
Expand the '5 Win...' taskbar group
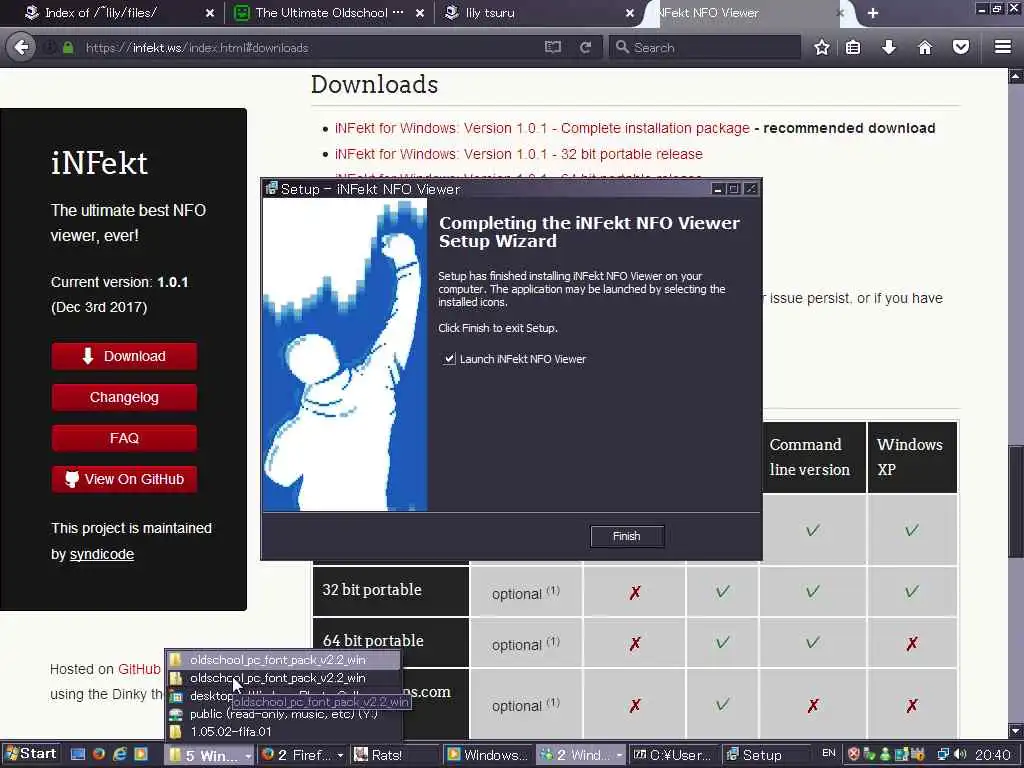209,755
